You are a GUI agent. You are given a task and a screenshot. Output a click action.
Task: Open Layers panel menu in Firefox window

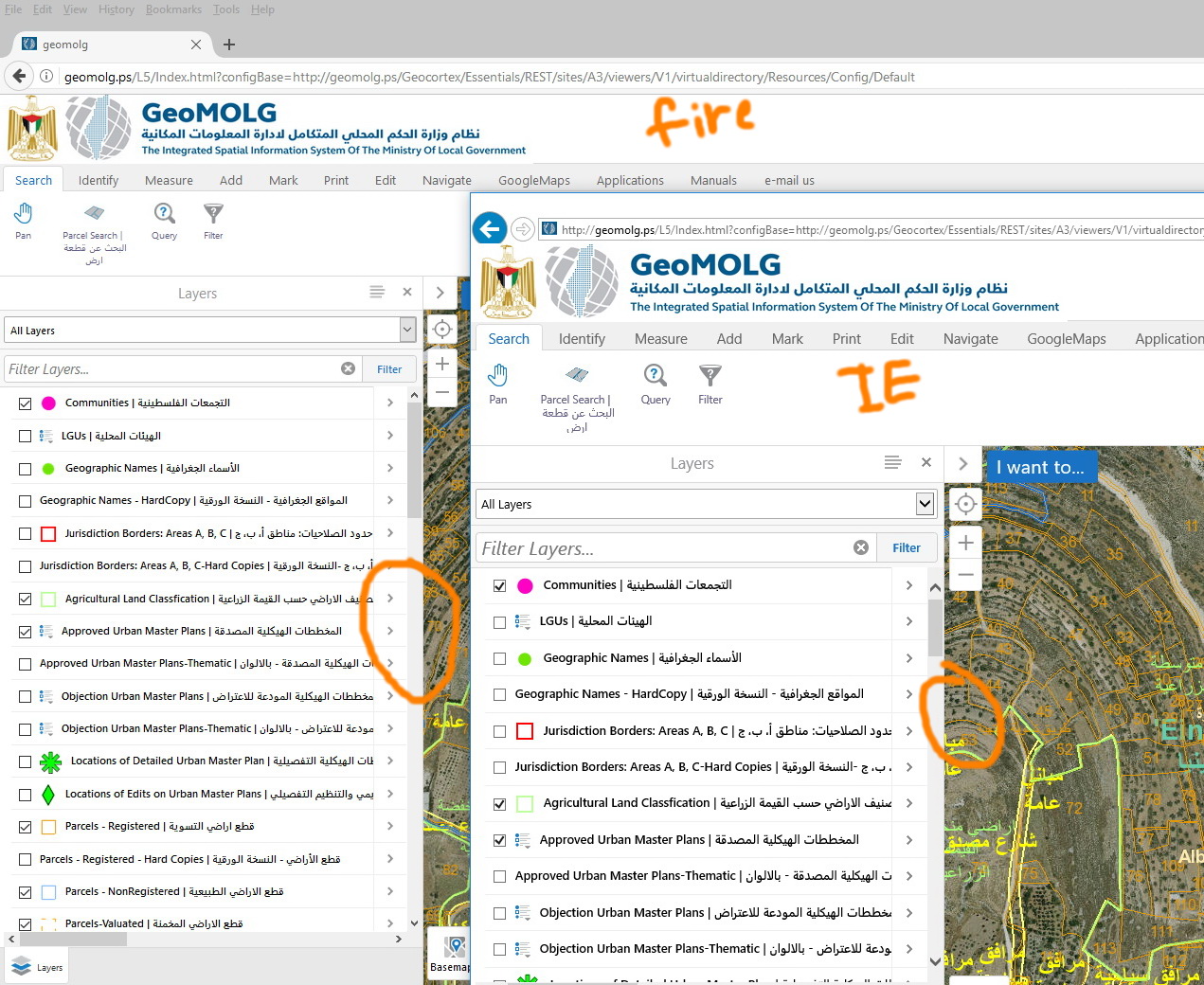click(x=377, y=292)
